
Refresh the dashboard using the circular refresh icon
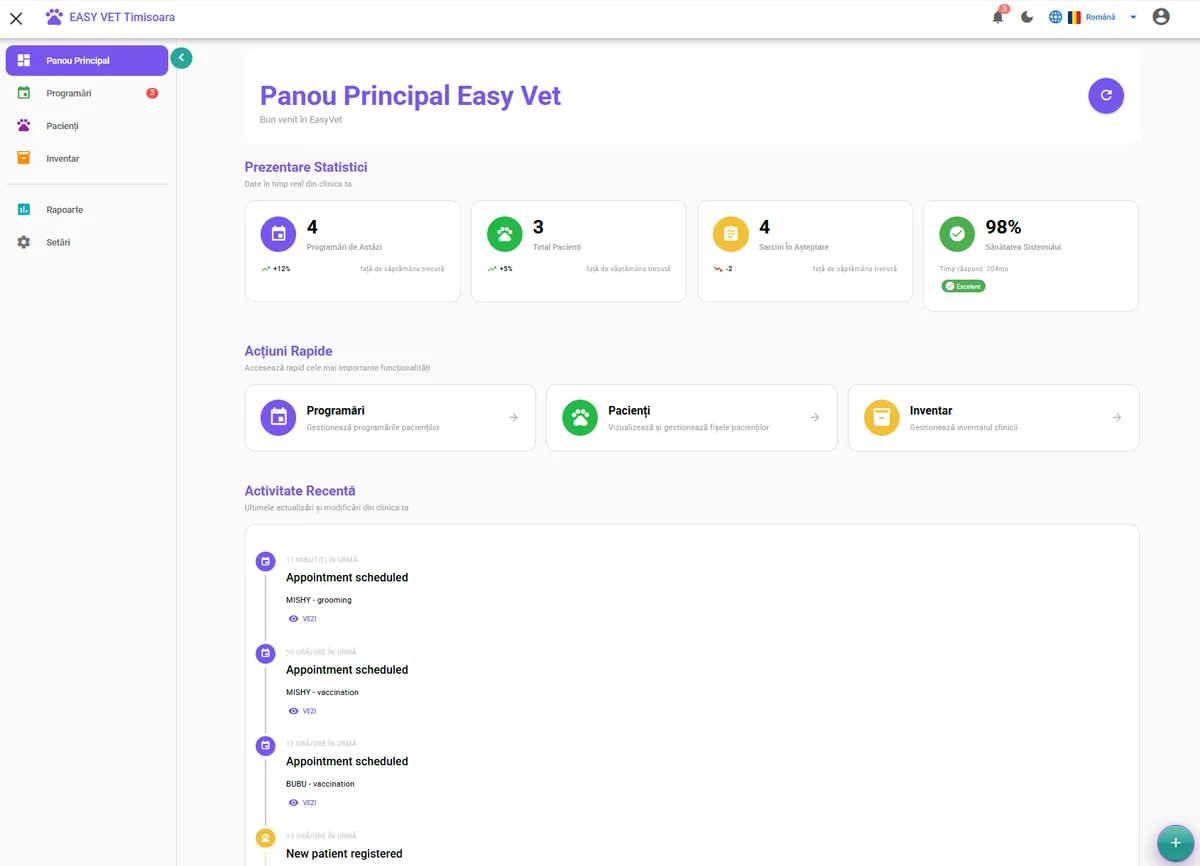(1106, 95)
